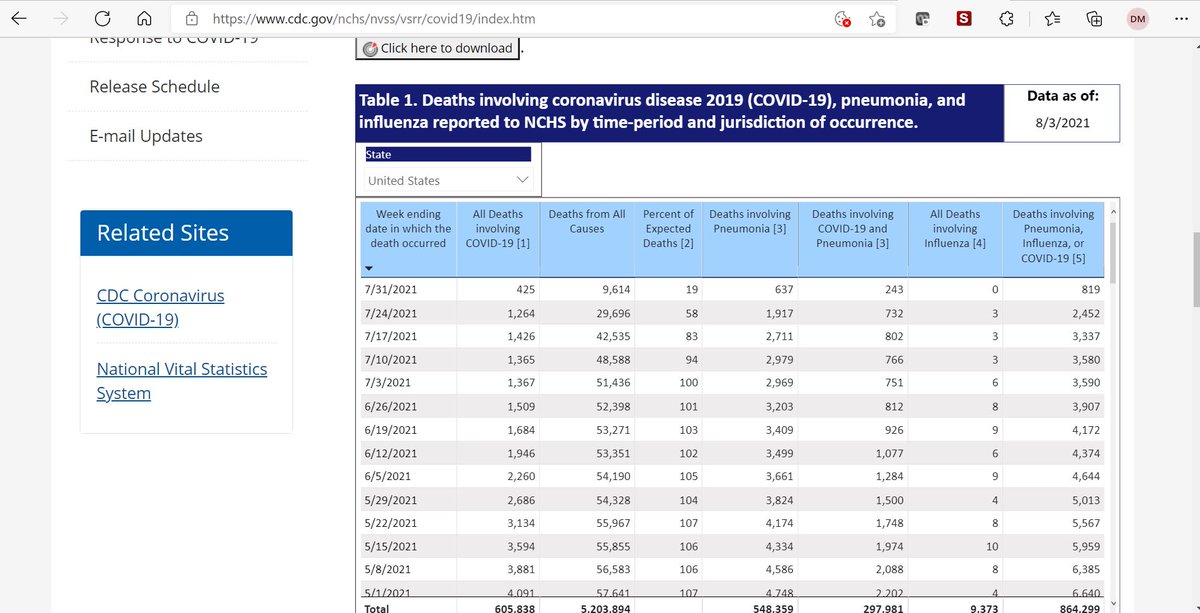Click the sort arrow under Week ending column
Screen dimensions: 1200x613
[368, 268]
